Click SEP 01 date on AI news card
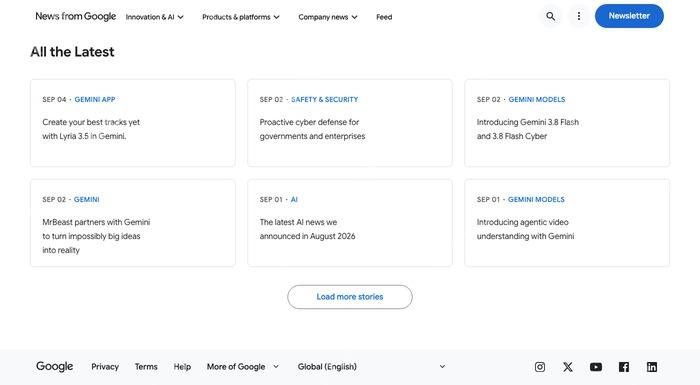Image resolution: width=700 pixels, height=385 pixels. (x=271, y=199)
